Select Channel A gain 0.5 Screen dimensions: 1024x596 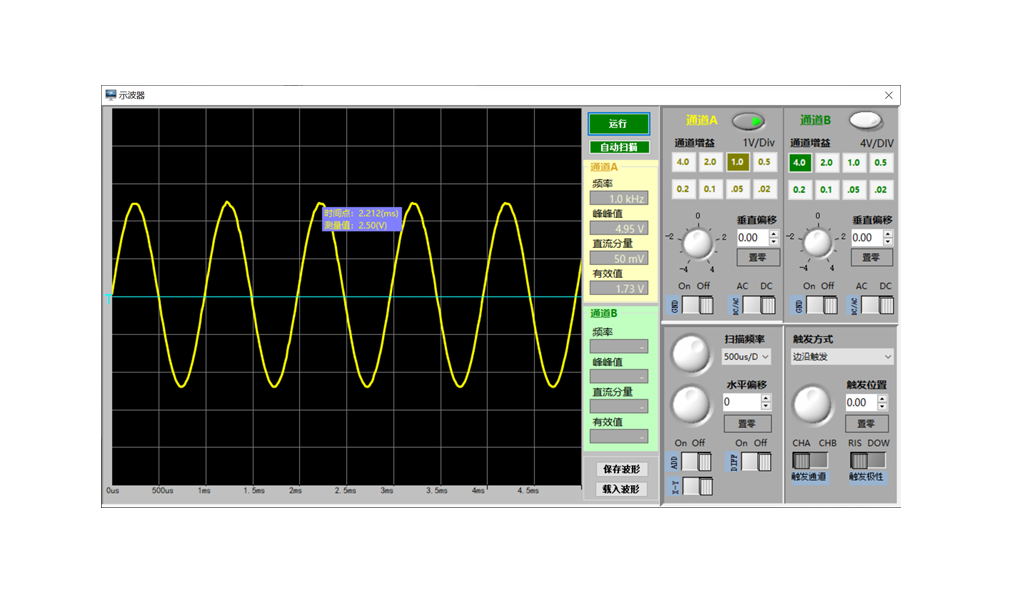pos(764,162)
